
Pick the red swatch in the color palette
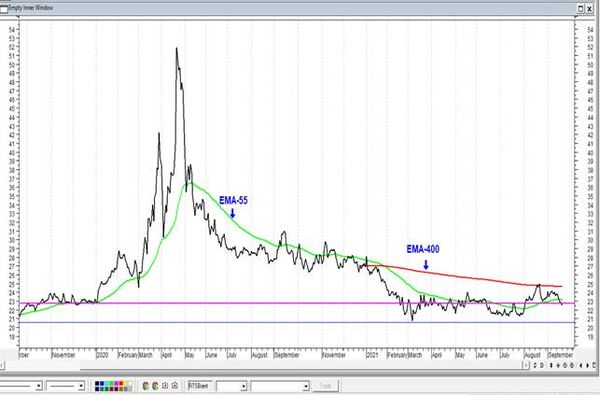click(121, 383)
